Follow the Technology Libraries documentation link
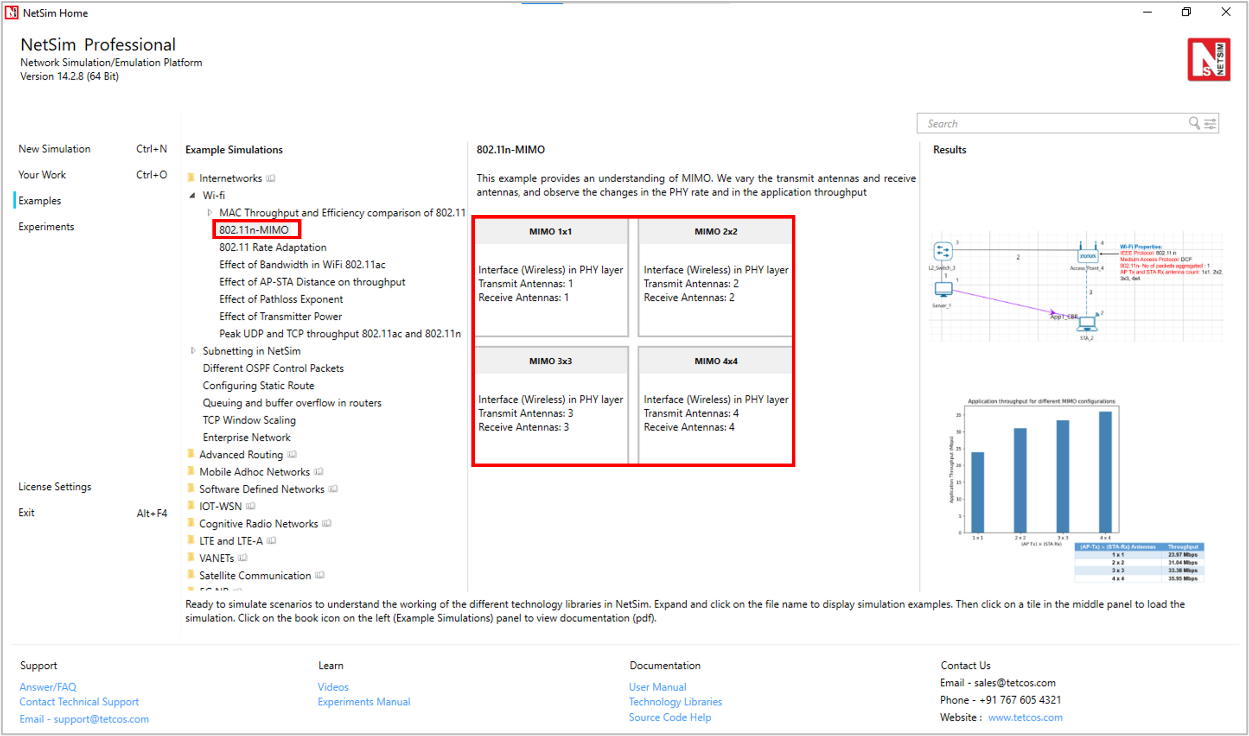 coord(675,702)
